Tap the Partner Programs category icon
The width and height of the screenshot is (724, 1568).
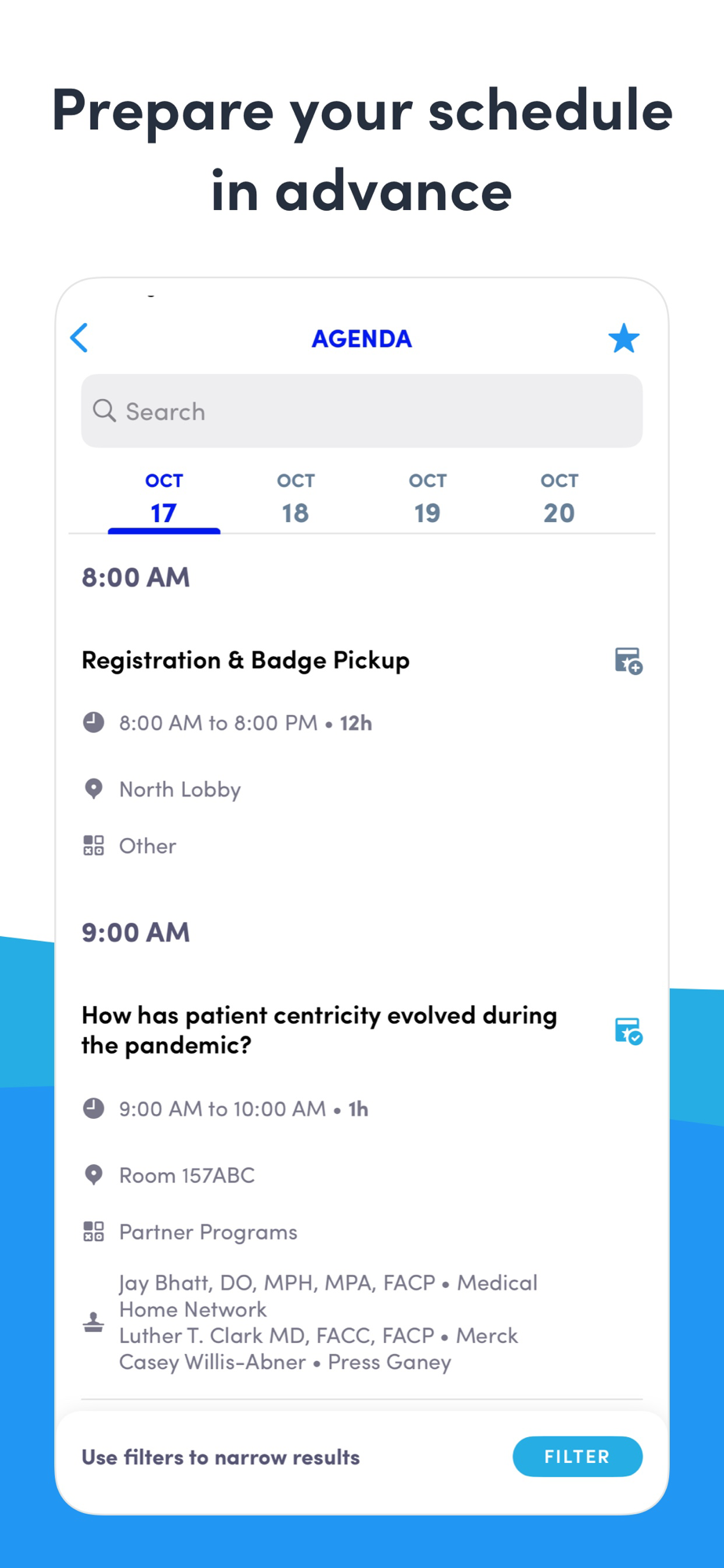94,1232
